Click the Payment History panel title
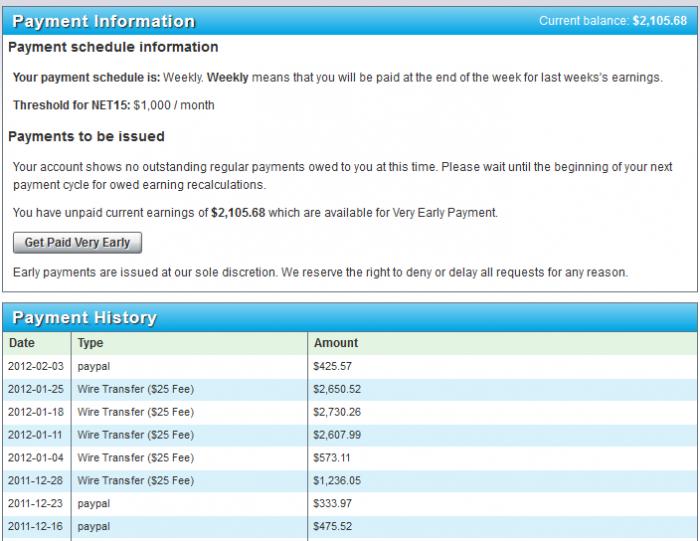 coord(84,317)
